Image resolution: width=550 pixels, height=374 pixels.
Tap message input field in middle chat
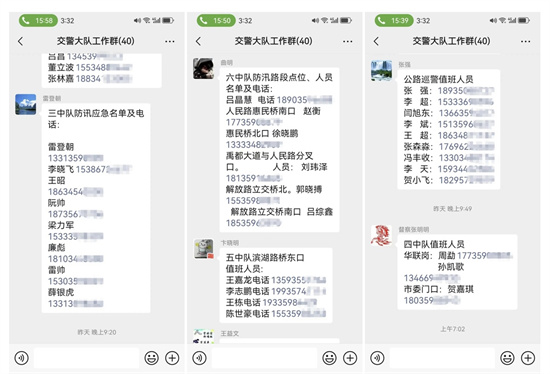264,358
